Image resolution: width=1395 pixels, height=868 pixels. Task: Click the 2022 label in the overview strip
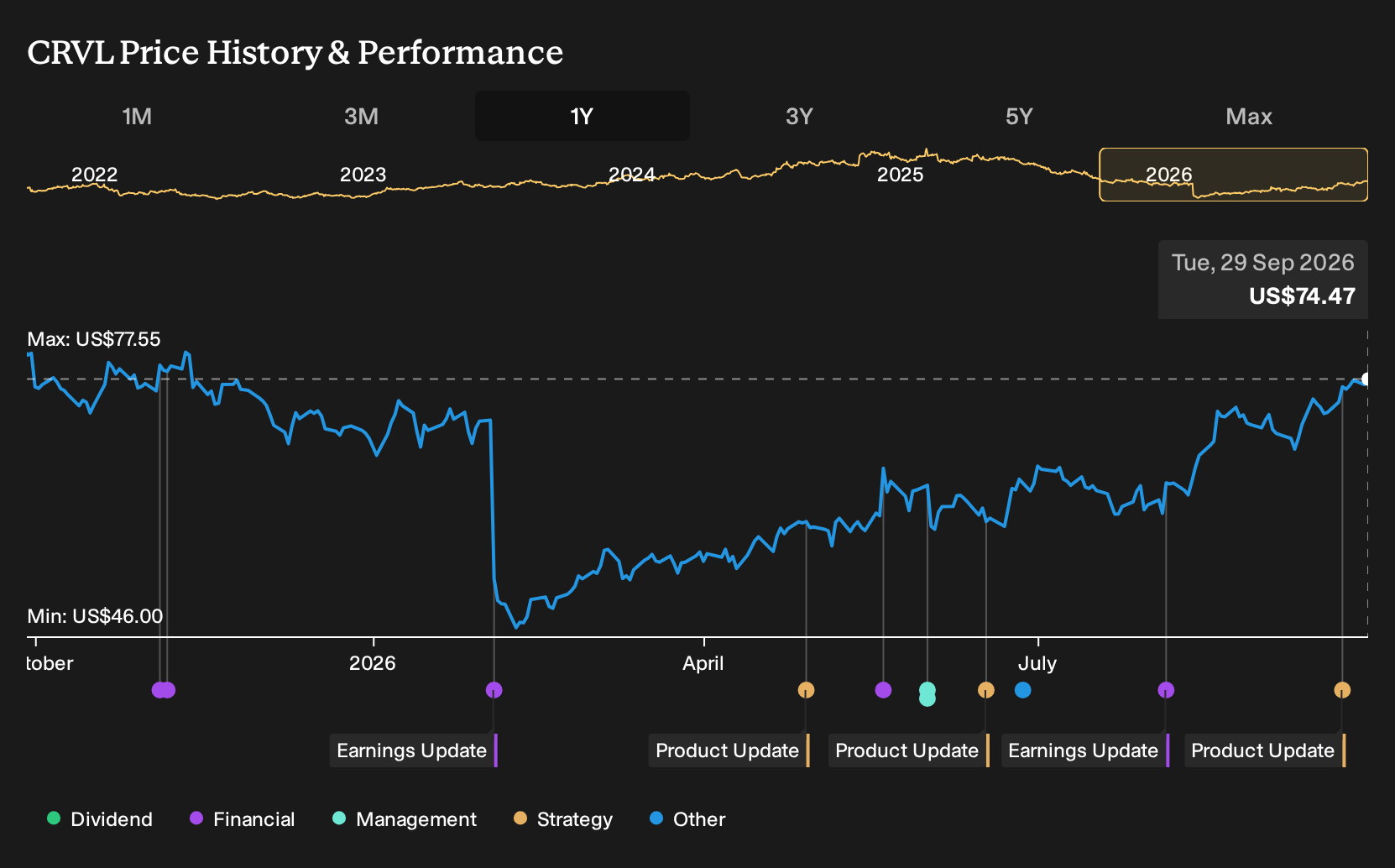coord(94,175)
